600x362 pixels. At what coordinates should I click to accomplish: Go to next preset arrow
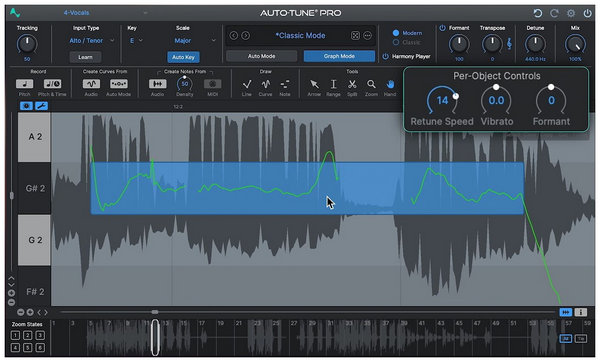(246, 36)
